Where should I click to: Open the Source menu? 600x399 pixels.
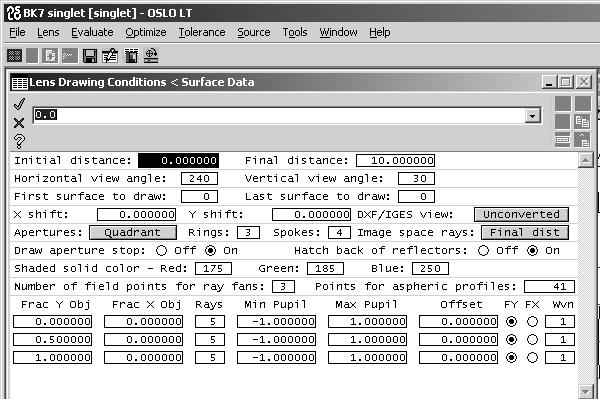[254, 33]
